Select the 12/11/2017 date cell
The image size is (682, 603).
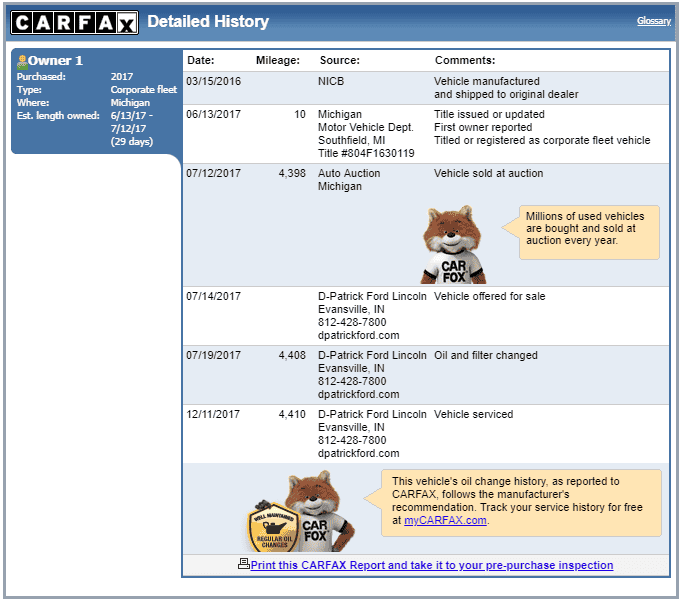[213, 414]
